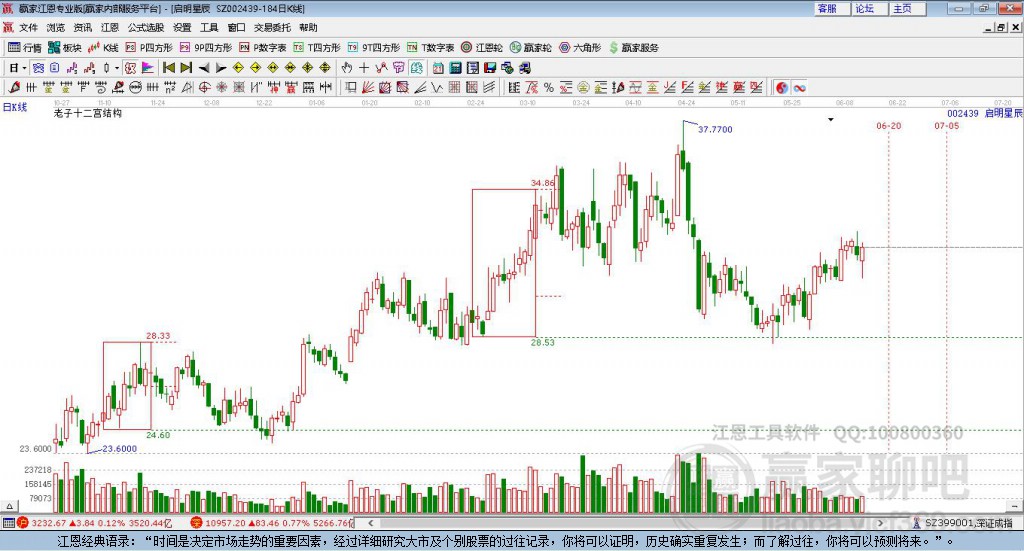Viewport: 1024px width, 551px height.
Task: Select the red fan lines tool
Action: tap(368, 87)
